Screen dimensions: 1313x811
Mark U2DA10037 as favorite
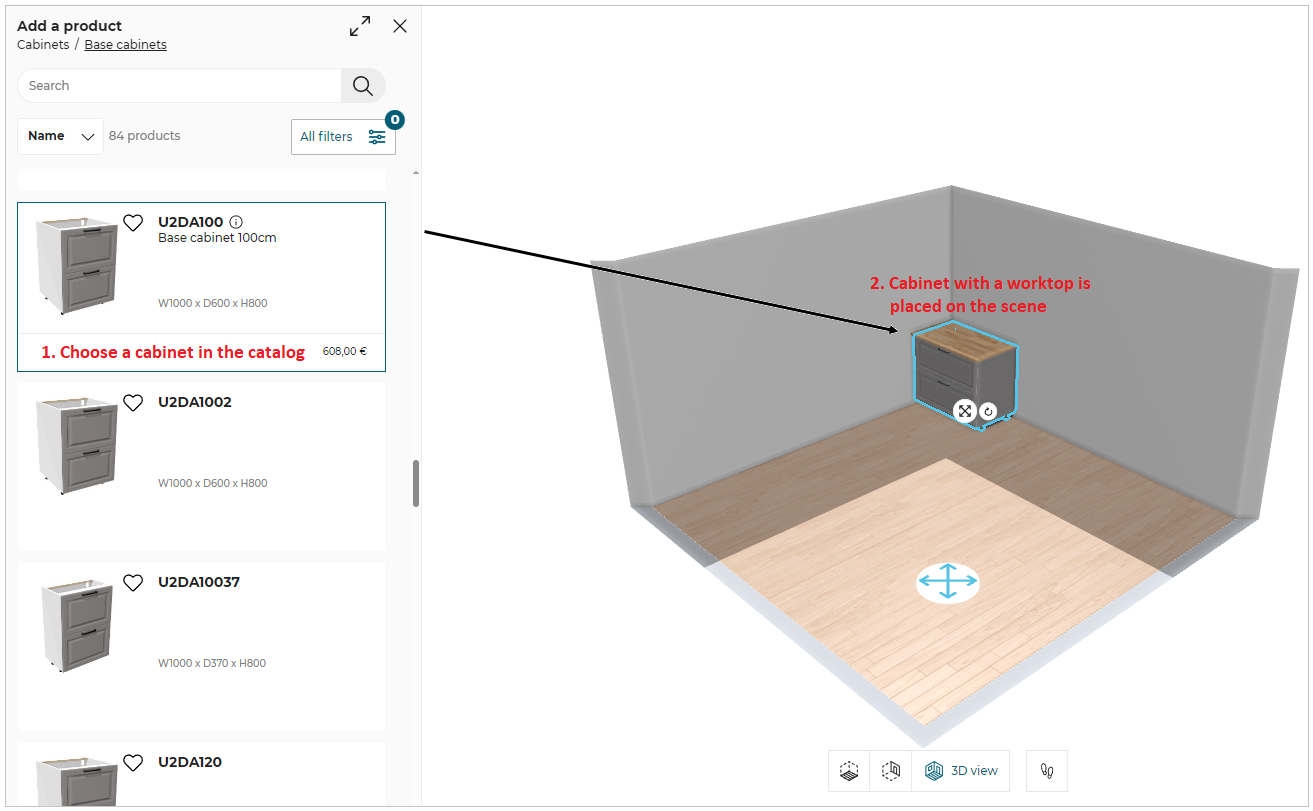click(x=133, y=583)
